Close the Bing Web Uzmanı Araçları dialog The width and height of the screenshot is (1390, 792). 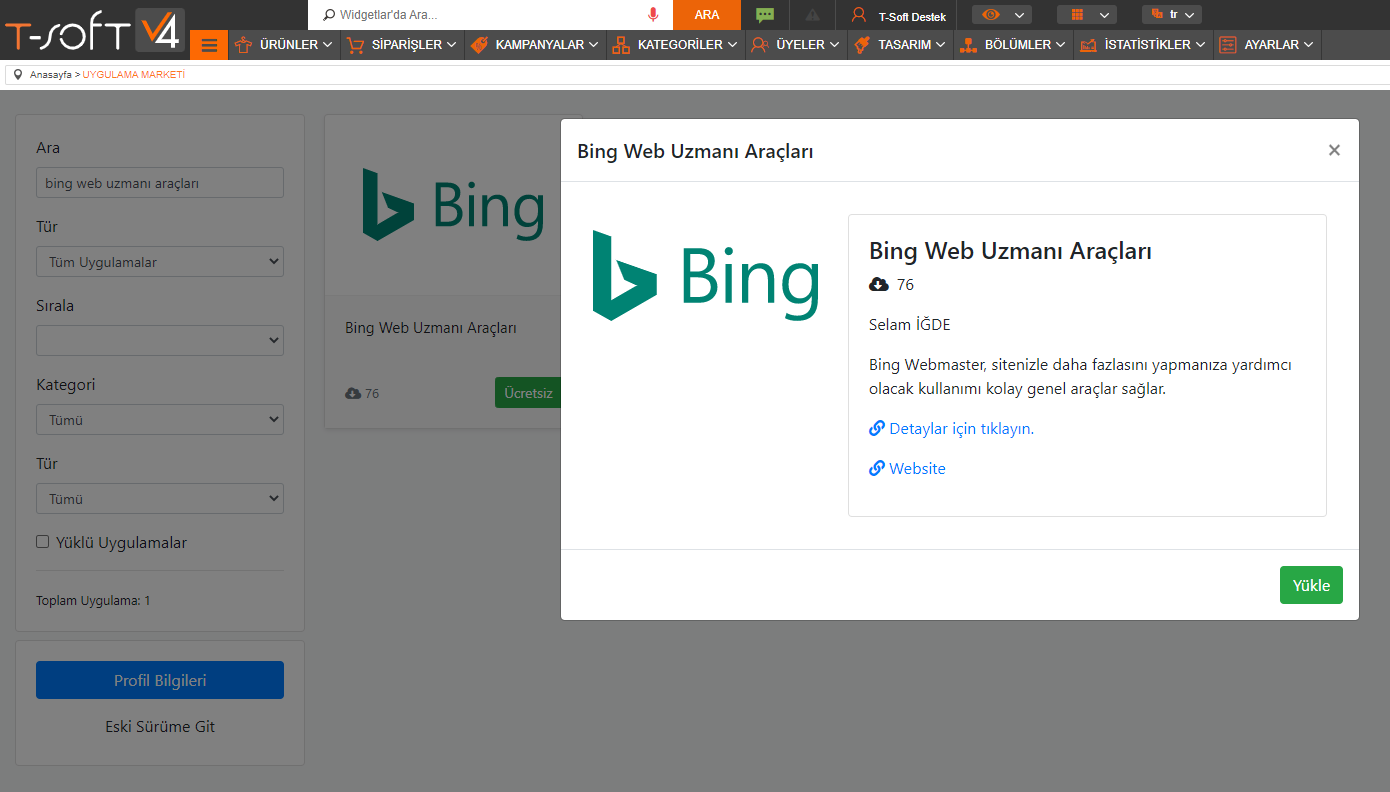coord(1334,150)
